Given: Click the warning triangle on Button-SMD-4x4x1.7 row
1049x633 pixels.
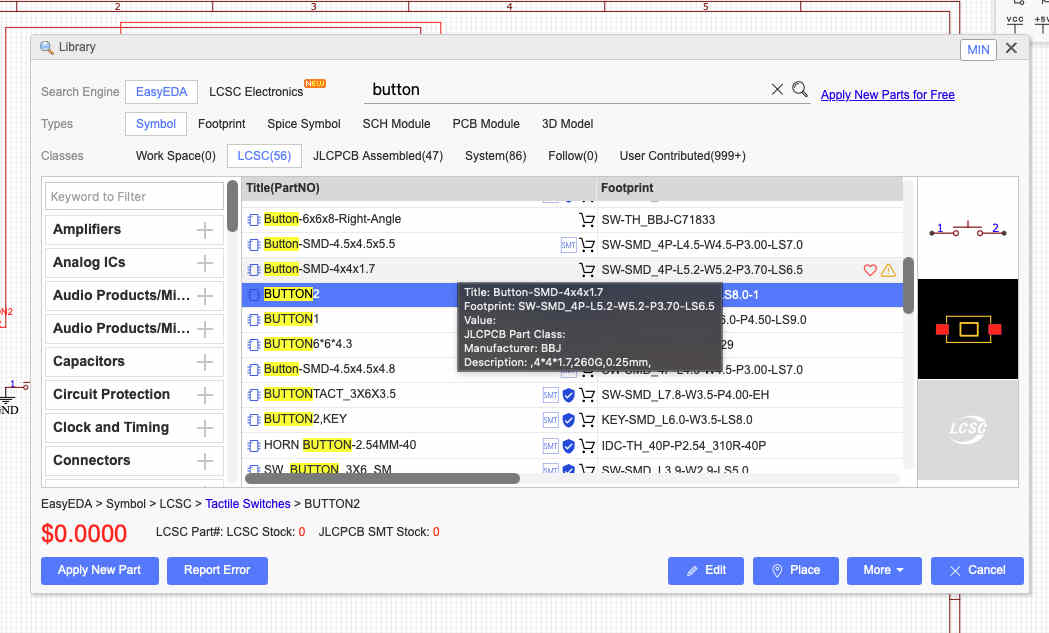Looking at the screenshot, I should pos(888,270).
